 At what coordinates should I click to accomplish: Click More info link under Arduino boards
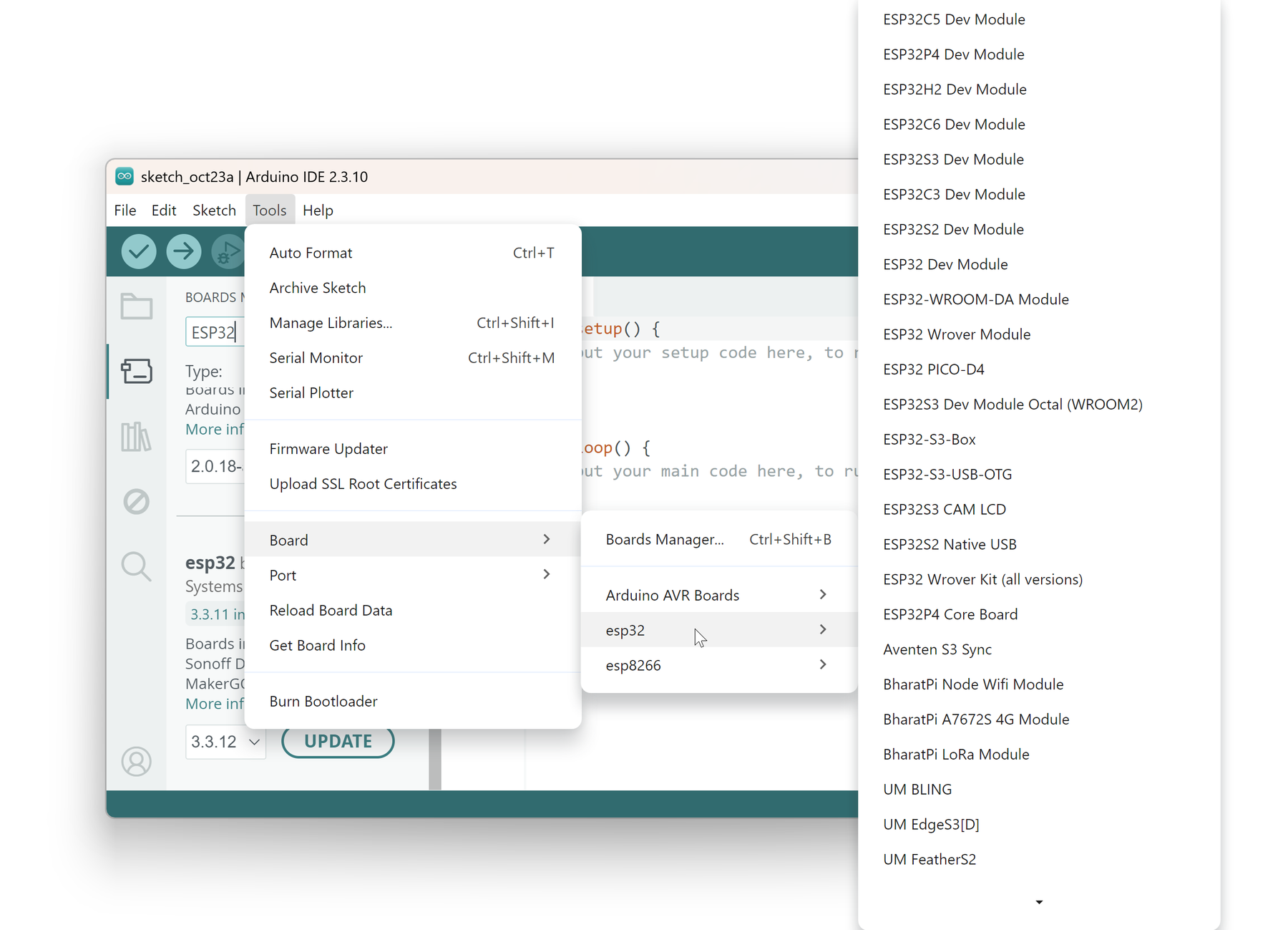click(214, 429)
